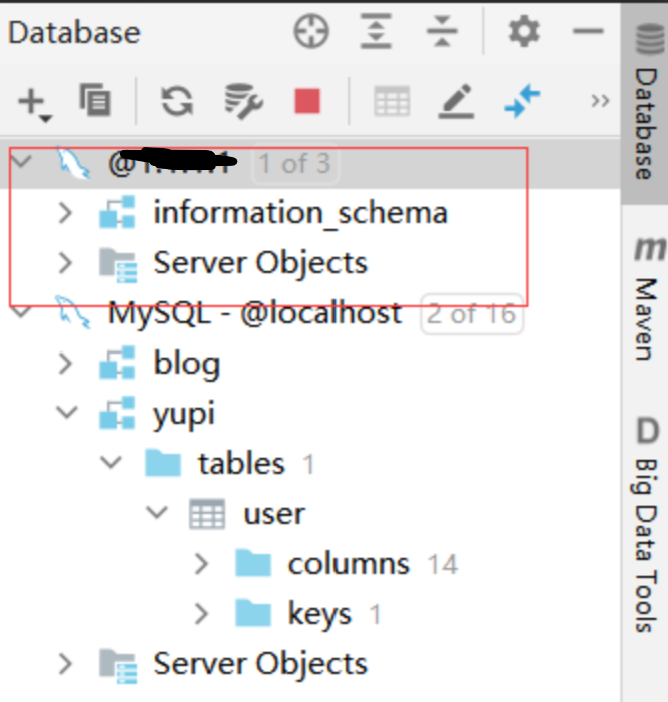668x702 pixels.
Task: Click the Select Opened File target icon
Action: pyautogui.click(x=311, y=32)
